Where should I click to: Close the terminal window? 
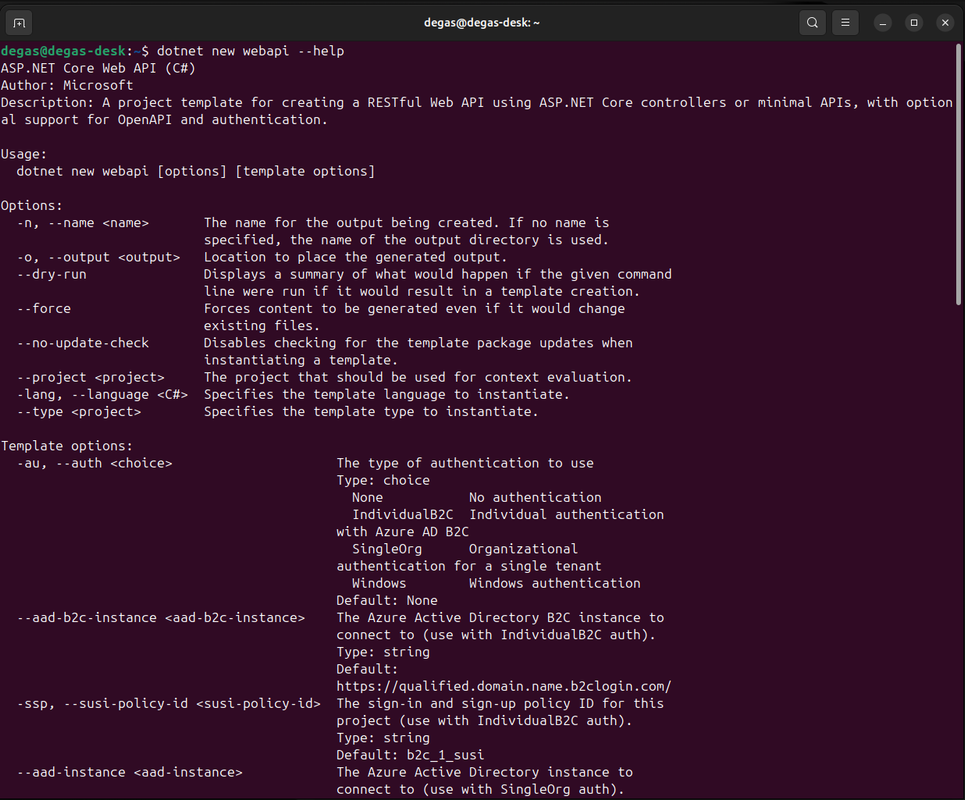(945, 23)
